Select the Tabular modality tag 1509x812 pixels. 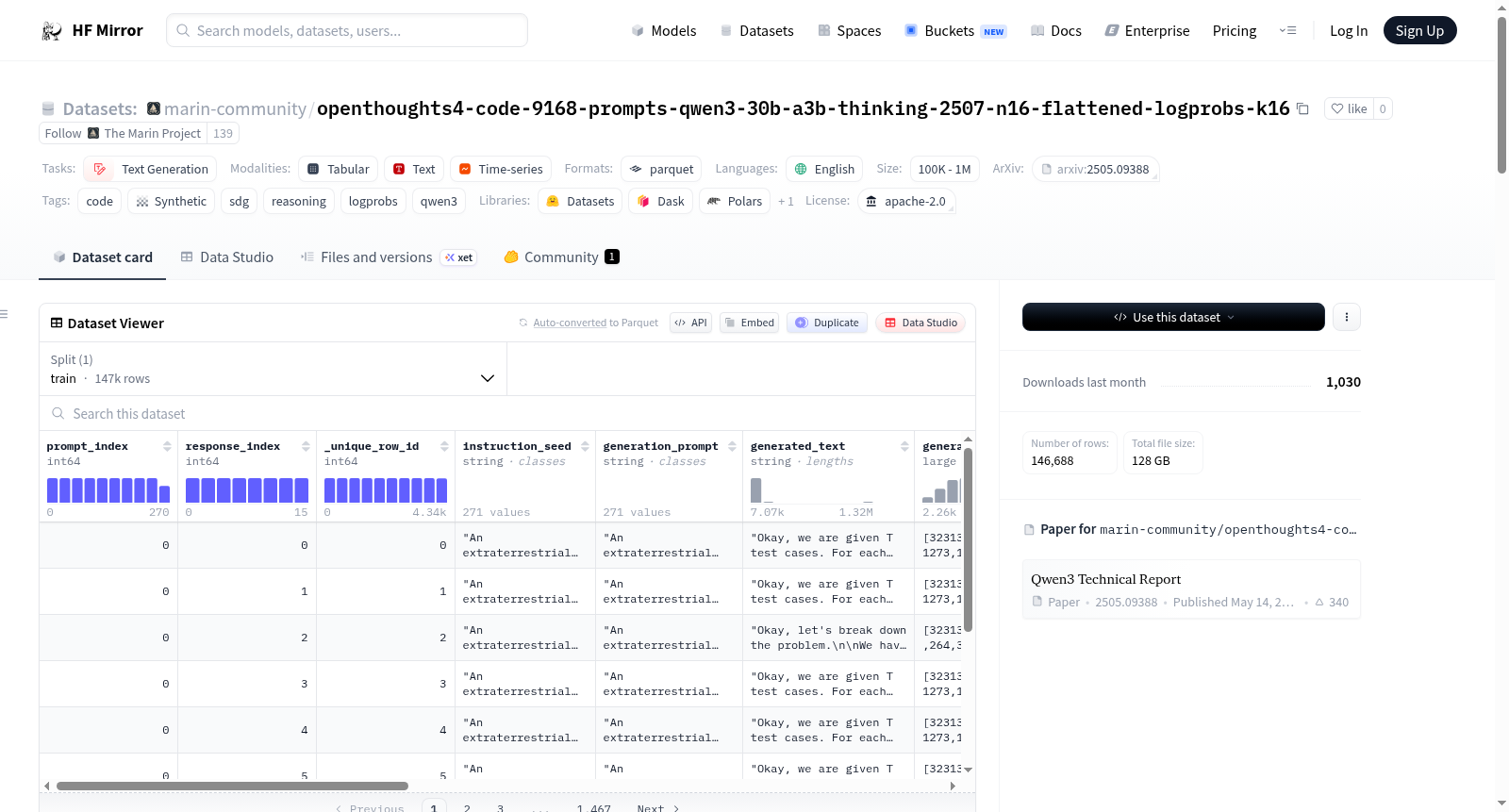[339, 169]
